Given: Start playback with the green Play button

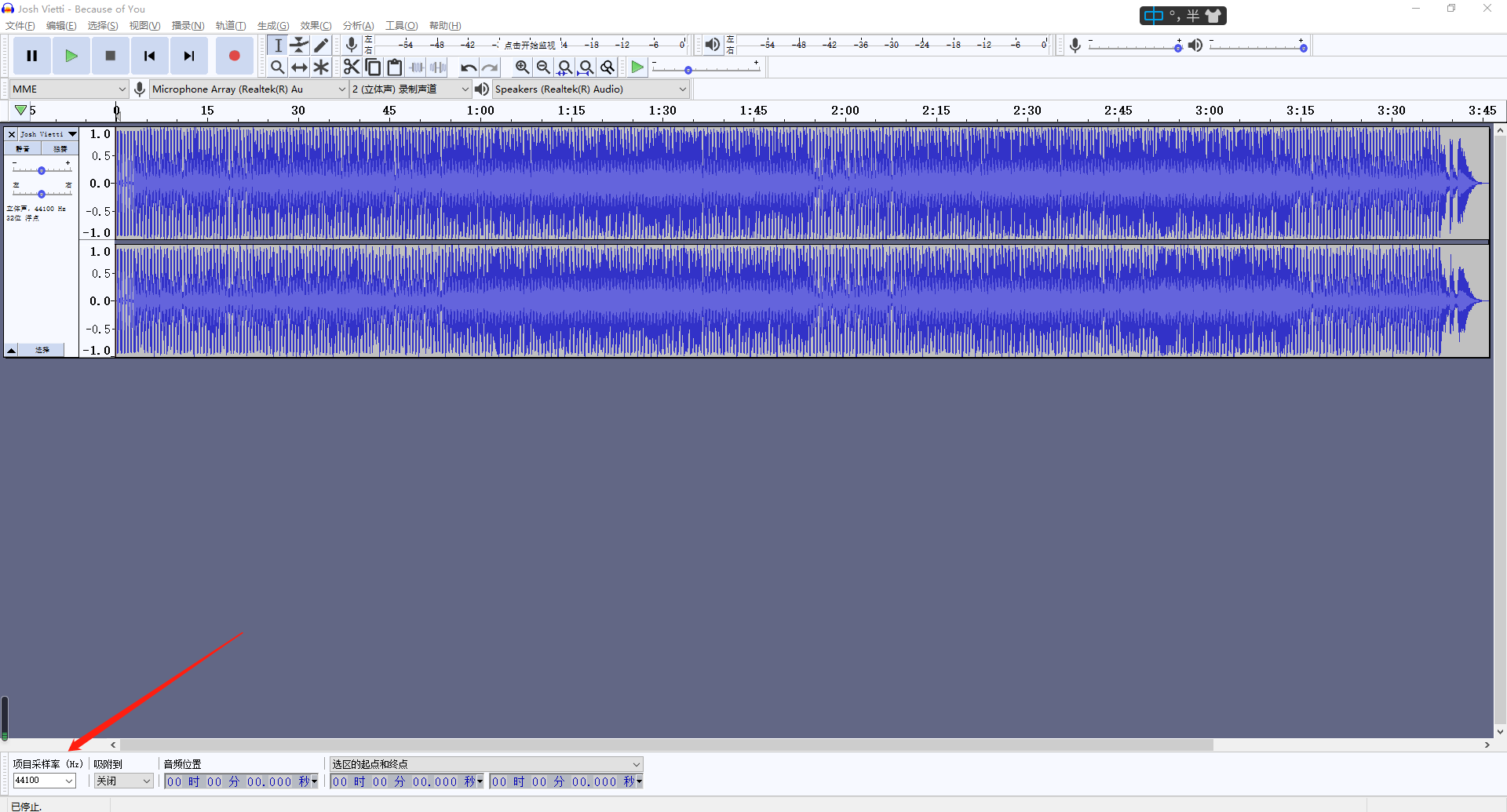Looking at the screenshot, I should coord(71,56).
